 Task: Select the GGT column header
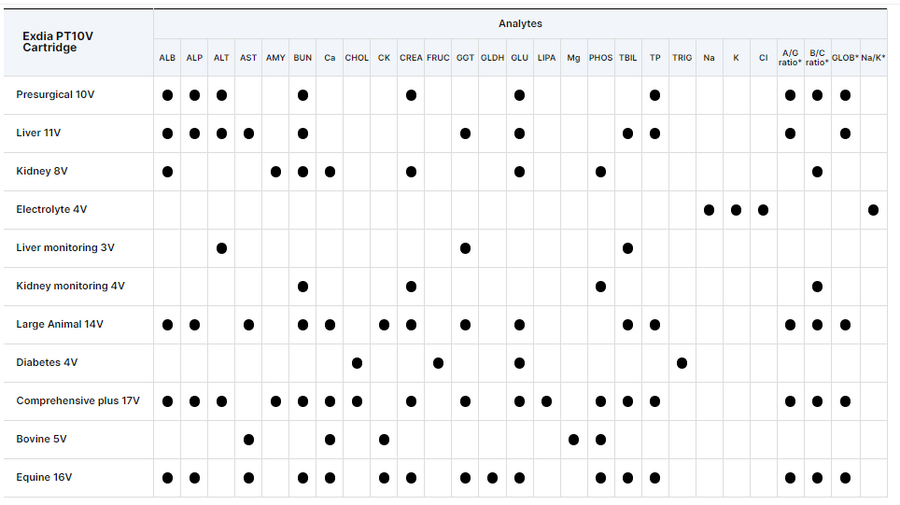pos(465,58)
